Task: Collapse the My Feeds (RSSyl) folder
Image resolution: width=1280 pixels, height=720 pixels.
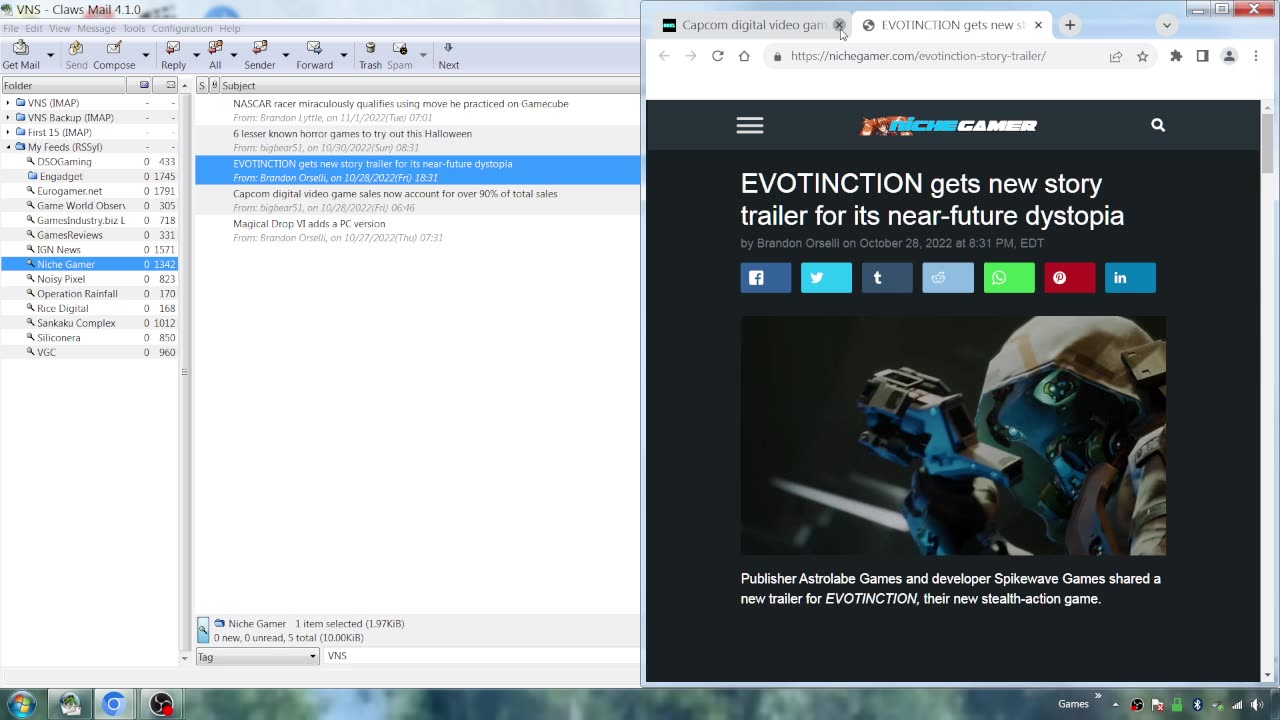Action: pyautogui.click(x=8, y=147)
